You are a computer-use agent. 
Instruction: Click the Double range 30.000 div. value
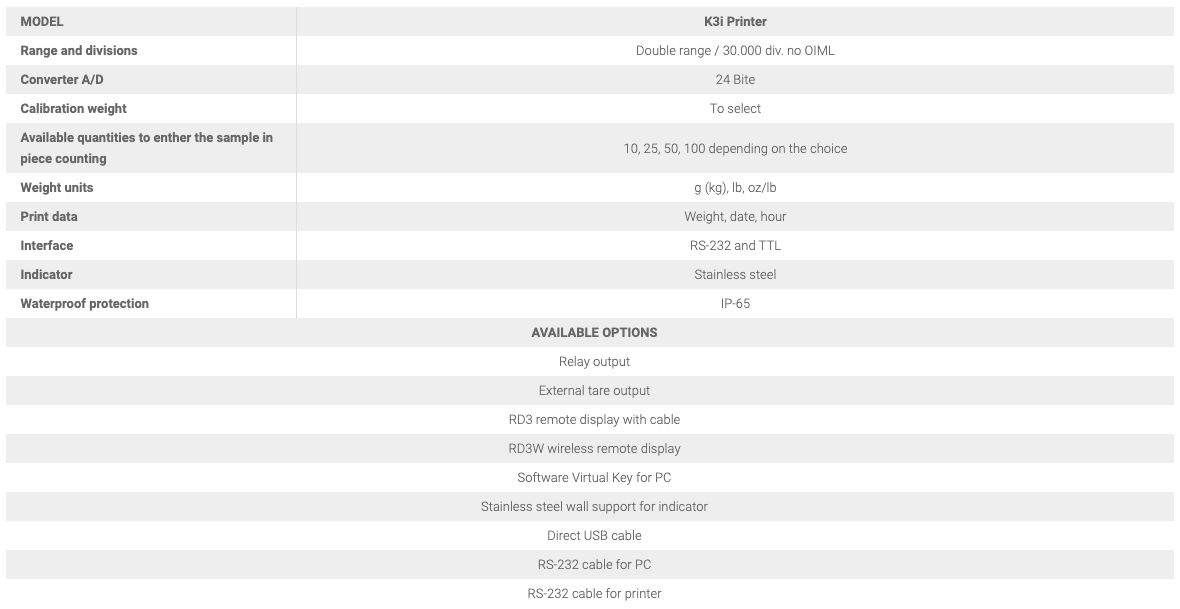pos(735,50)
